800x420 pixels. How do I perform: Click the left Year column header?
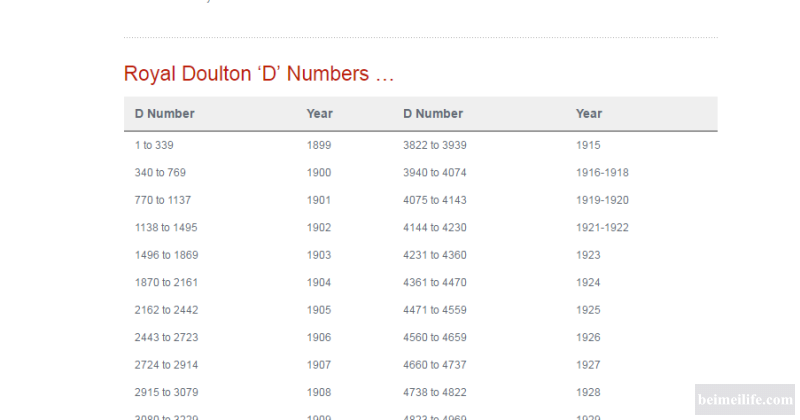(x=320, y=114)
